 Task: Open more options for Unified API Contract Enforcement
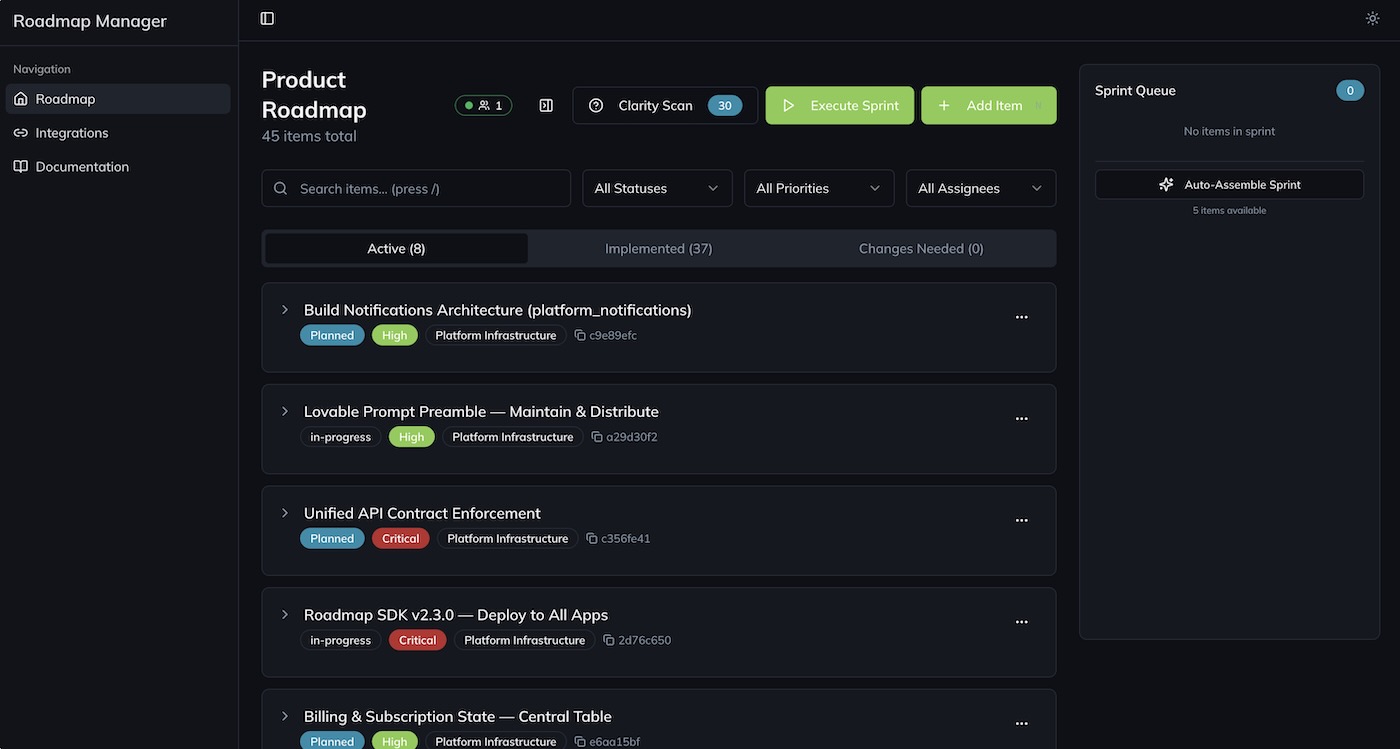pos(1022,520)
